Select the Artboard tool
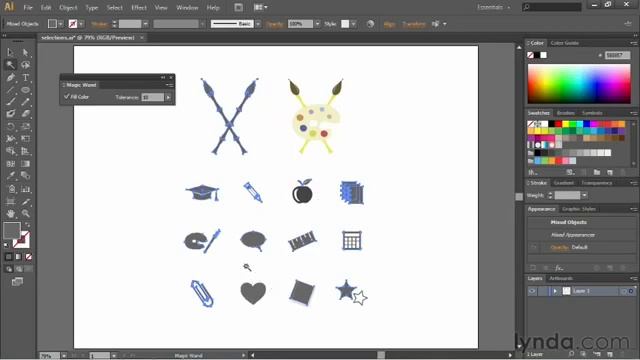 click(11, 201)
